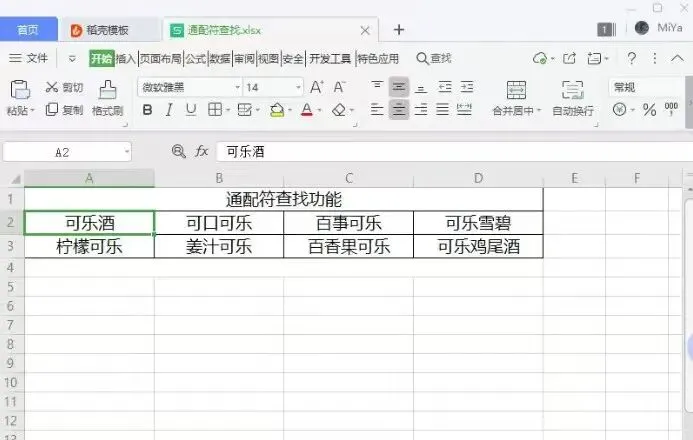Open the 开发工具 ribbon tab

click(x=330, y=58)
